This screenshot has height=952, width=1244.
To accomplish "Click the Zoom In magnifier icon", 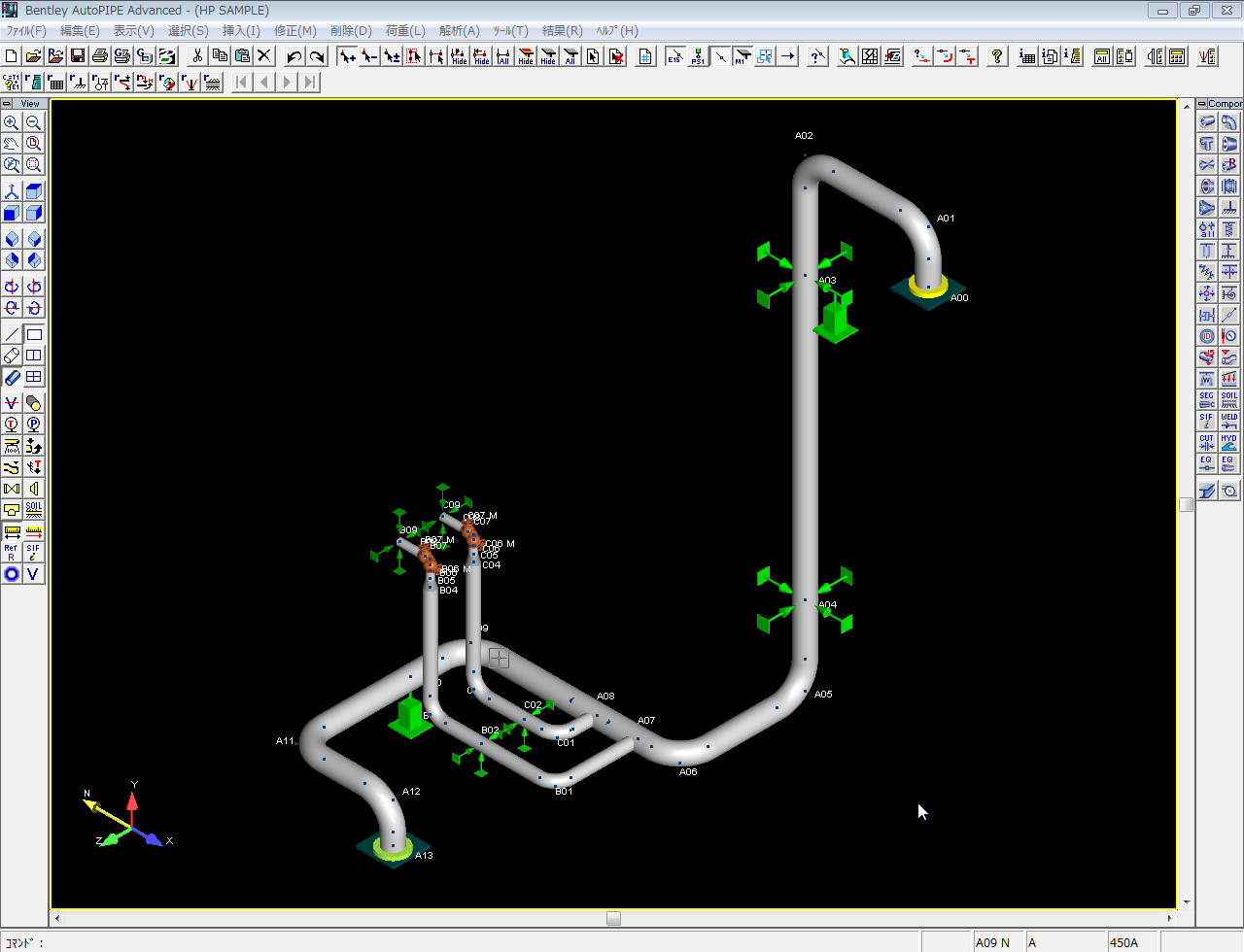I will (x=12, y=122).
